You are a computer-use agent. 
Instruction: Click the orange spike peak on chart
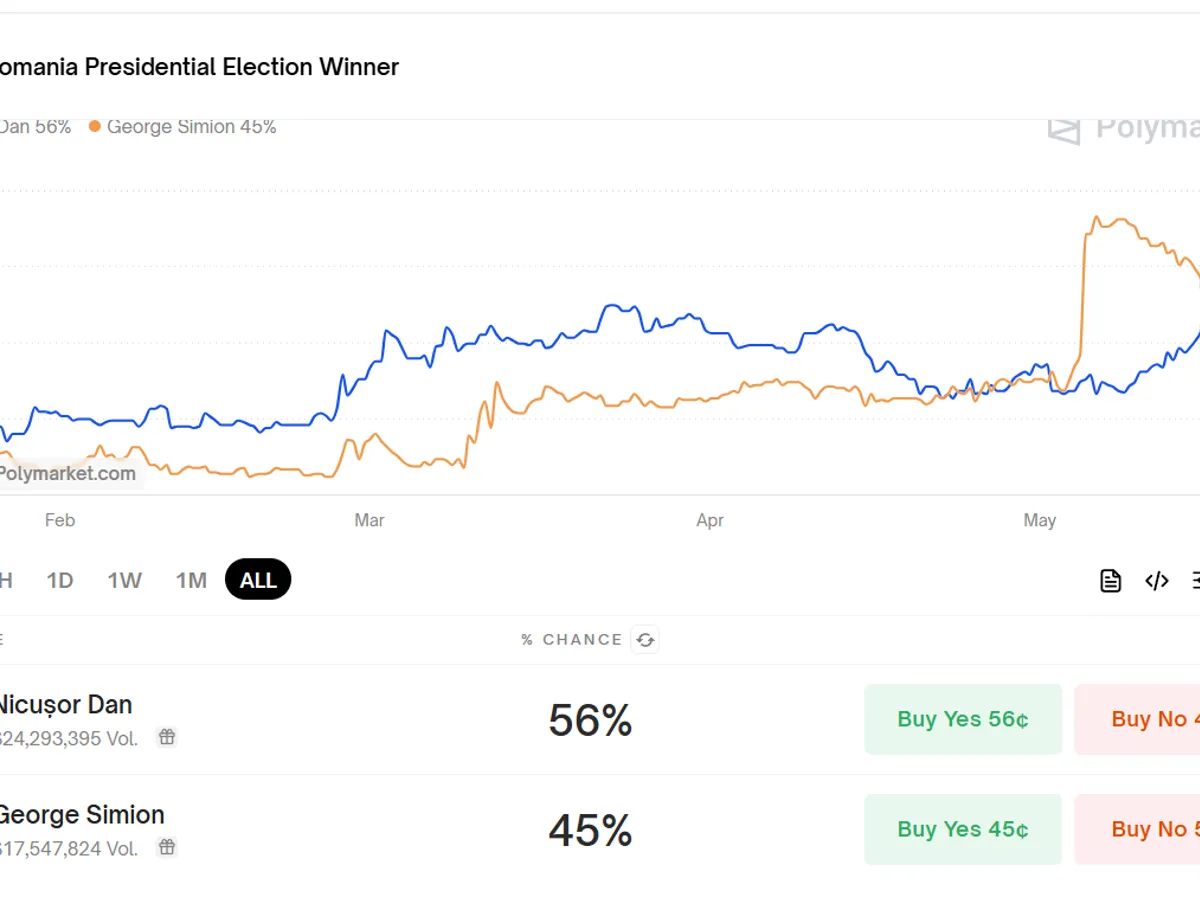pyautogui.click(x=1097, y=217)
